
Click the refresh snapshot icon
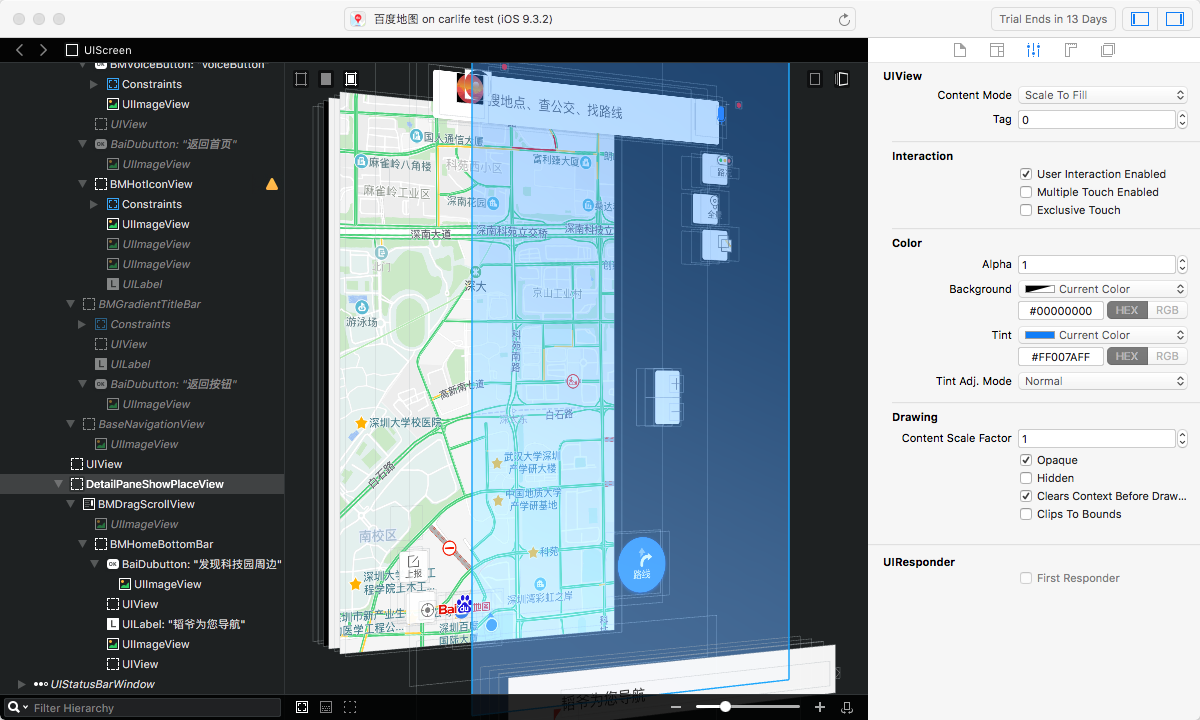point(844,19)
